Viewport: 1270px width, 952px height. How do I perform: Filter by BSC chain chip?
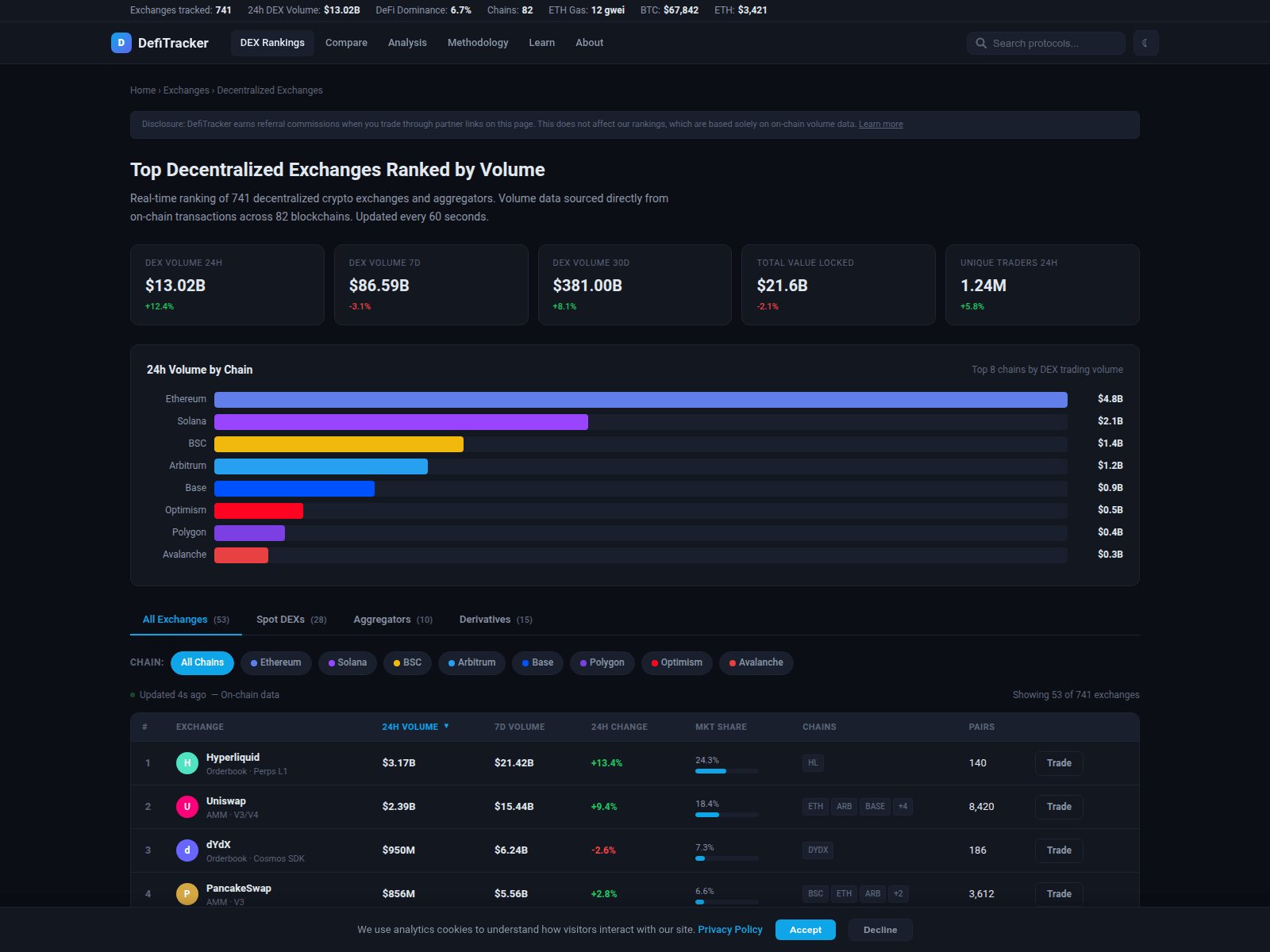(x=408, y=662)
